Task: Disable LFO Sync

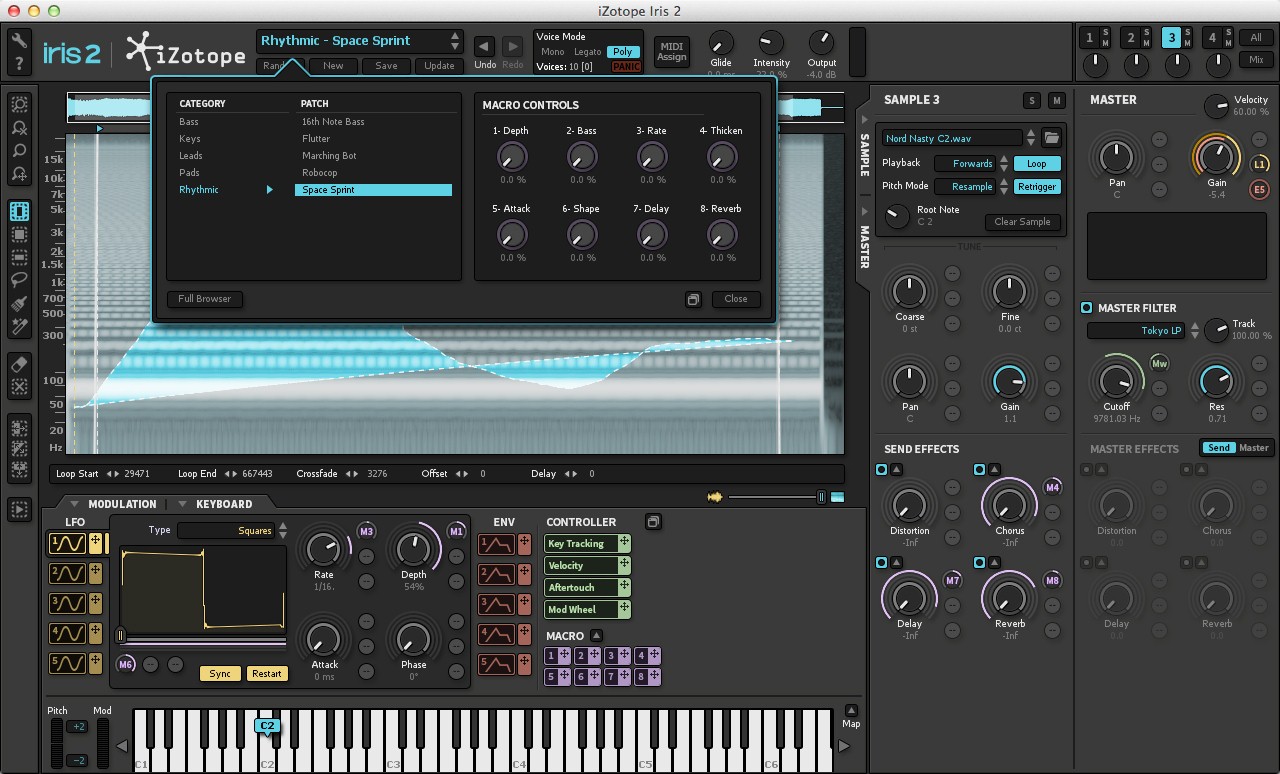Action: tap(219, 673)
